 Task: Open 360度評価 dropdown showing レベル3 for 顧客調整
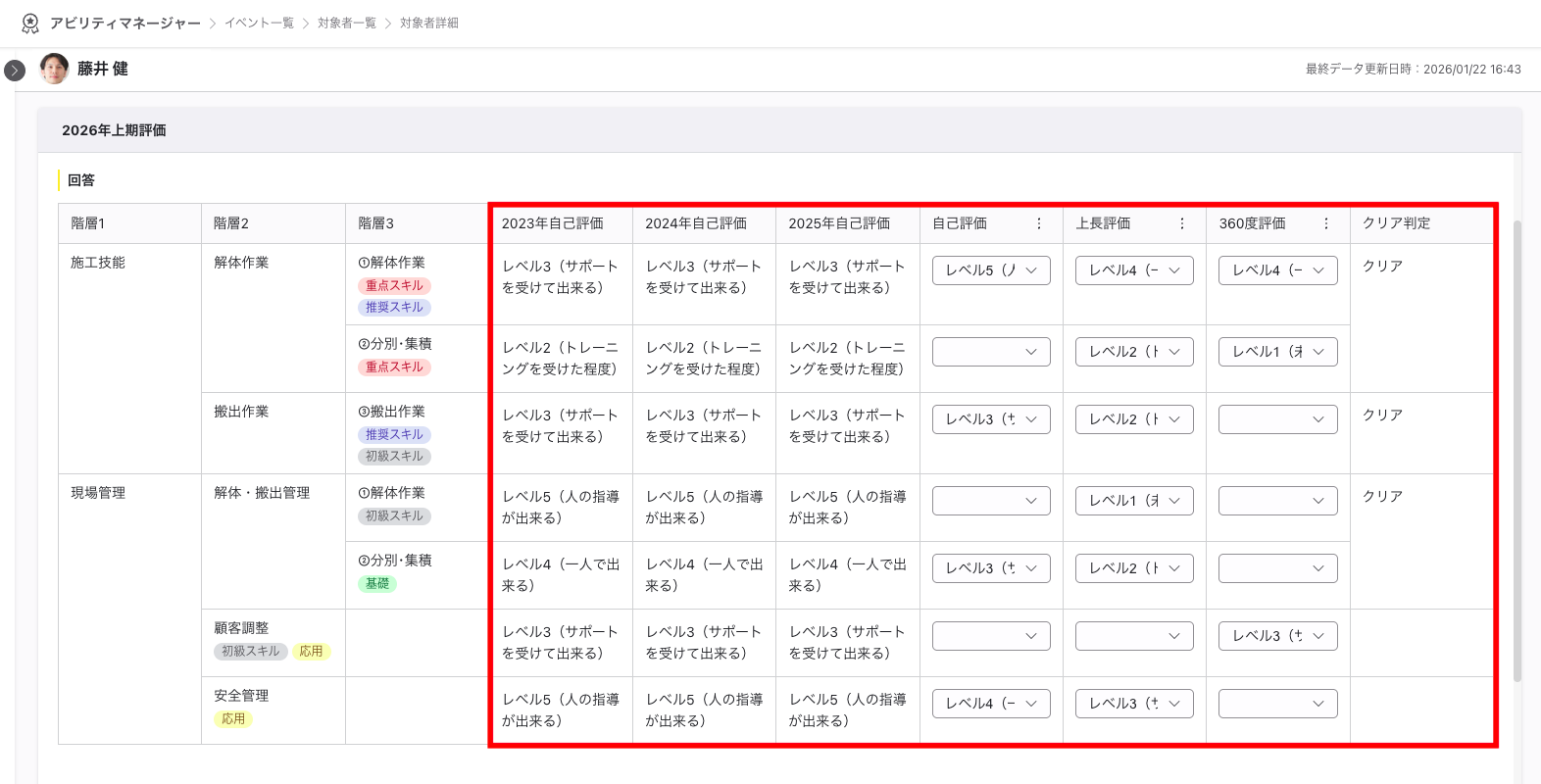1277,636
